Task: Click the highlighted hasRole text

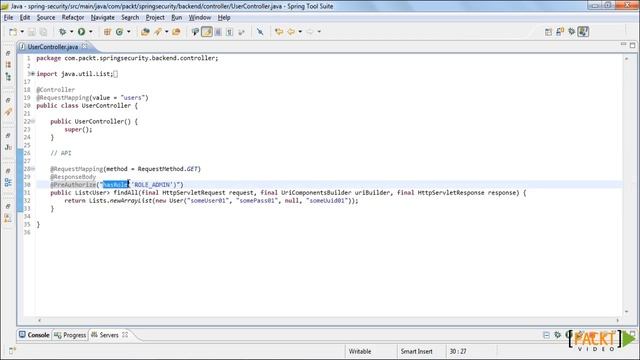Action: tap(116, 185)
